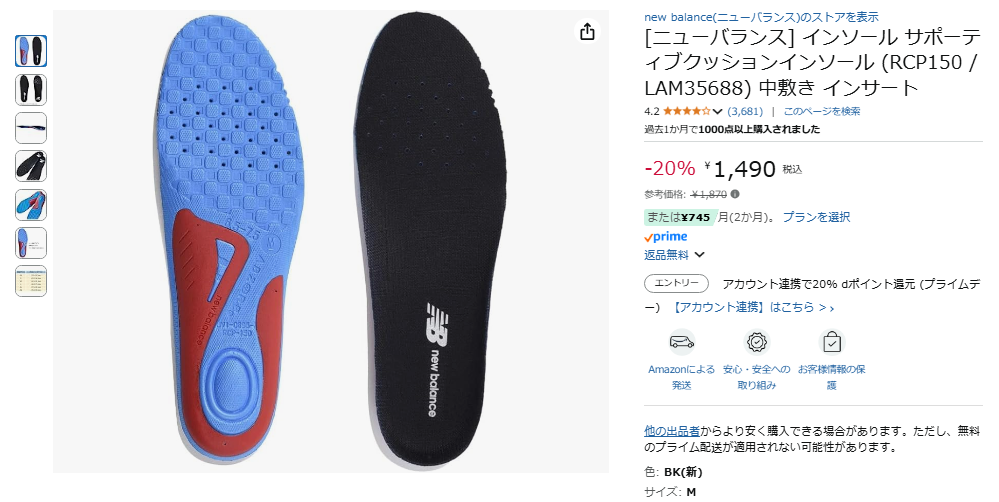Click the customer information protection bag icon

tap(831, 342)
